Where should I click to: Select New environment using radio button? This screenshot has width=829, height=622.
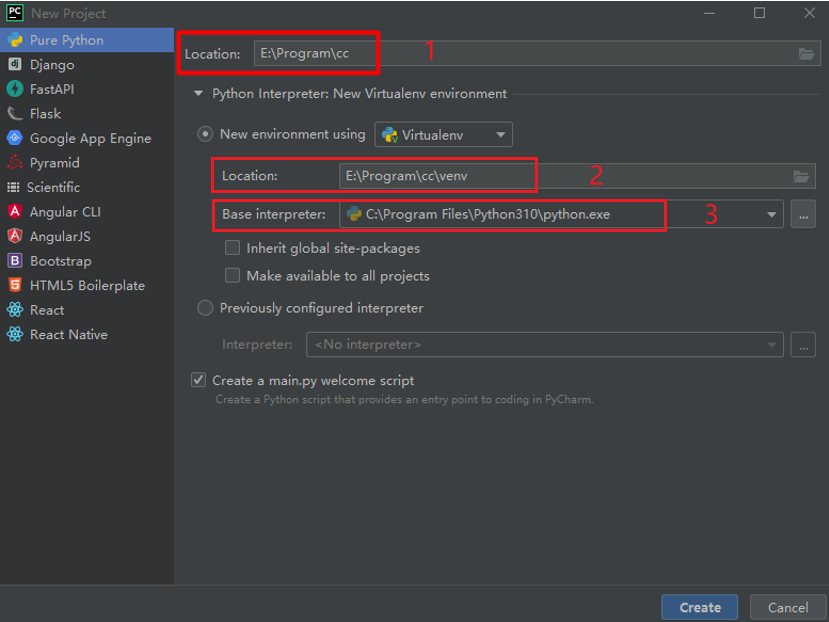pos(205,134)
